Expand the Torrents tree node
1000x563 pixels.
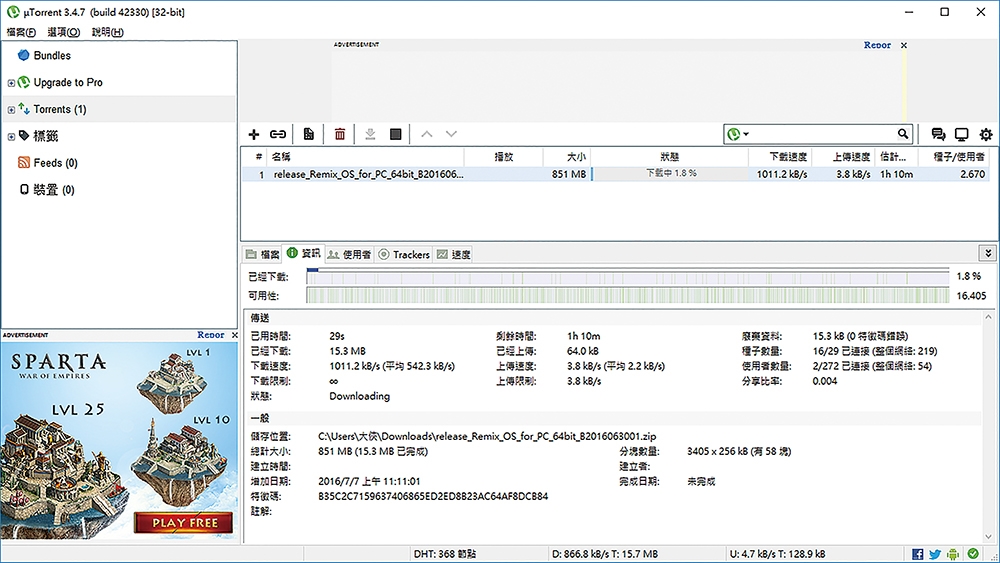point(11,110)
